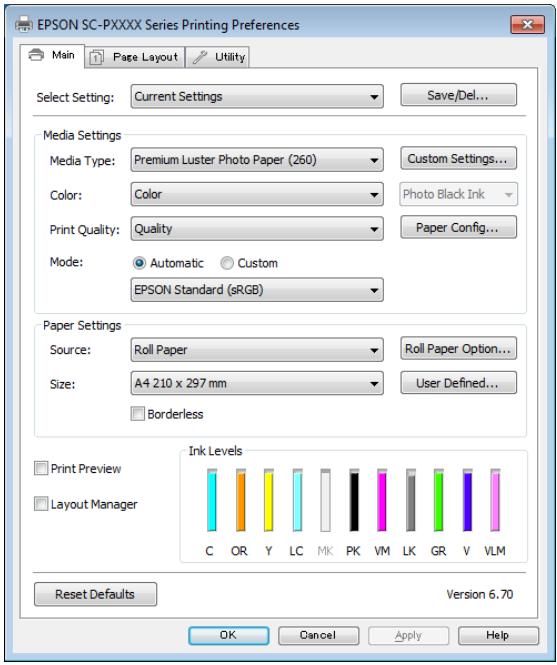Click the Reset Defaults button
This screenshot has height=665, width=557.
coord(95,594)
